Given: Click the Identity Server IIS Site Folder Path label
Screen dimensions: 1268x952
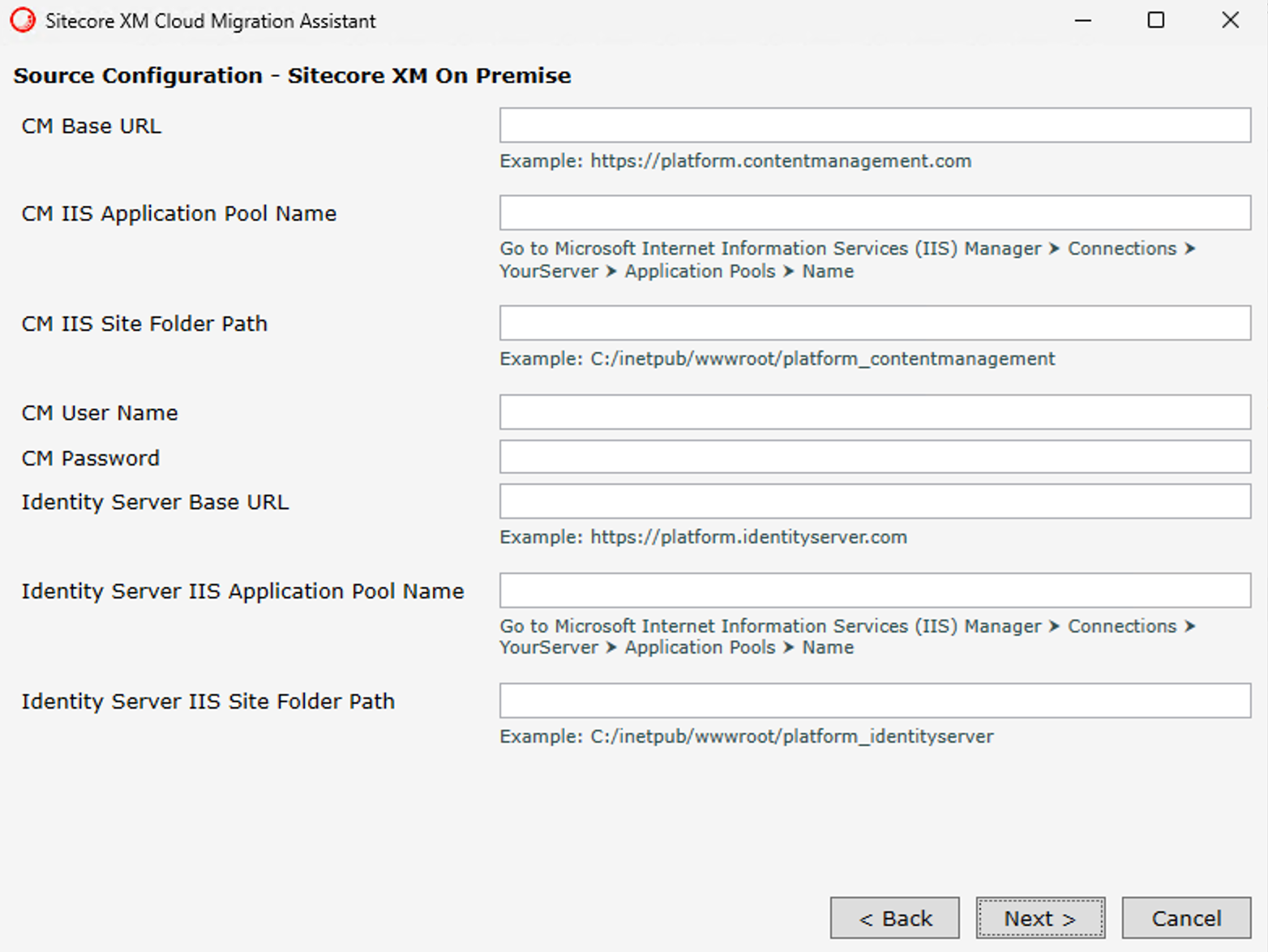Looking at the screenshot, I should click(x=208, y=701).
